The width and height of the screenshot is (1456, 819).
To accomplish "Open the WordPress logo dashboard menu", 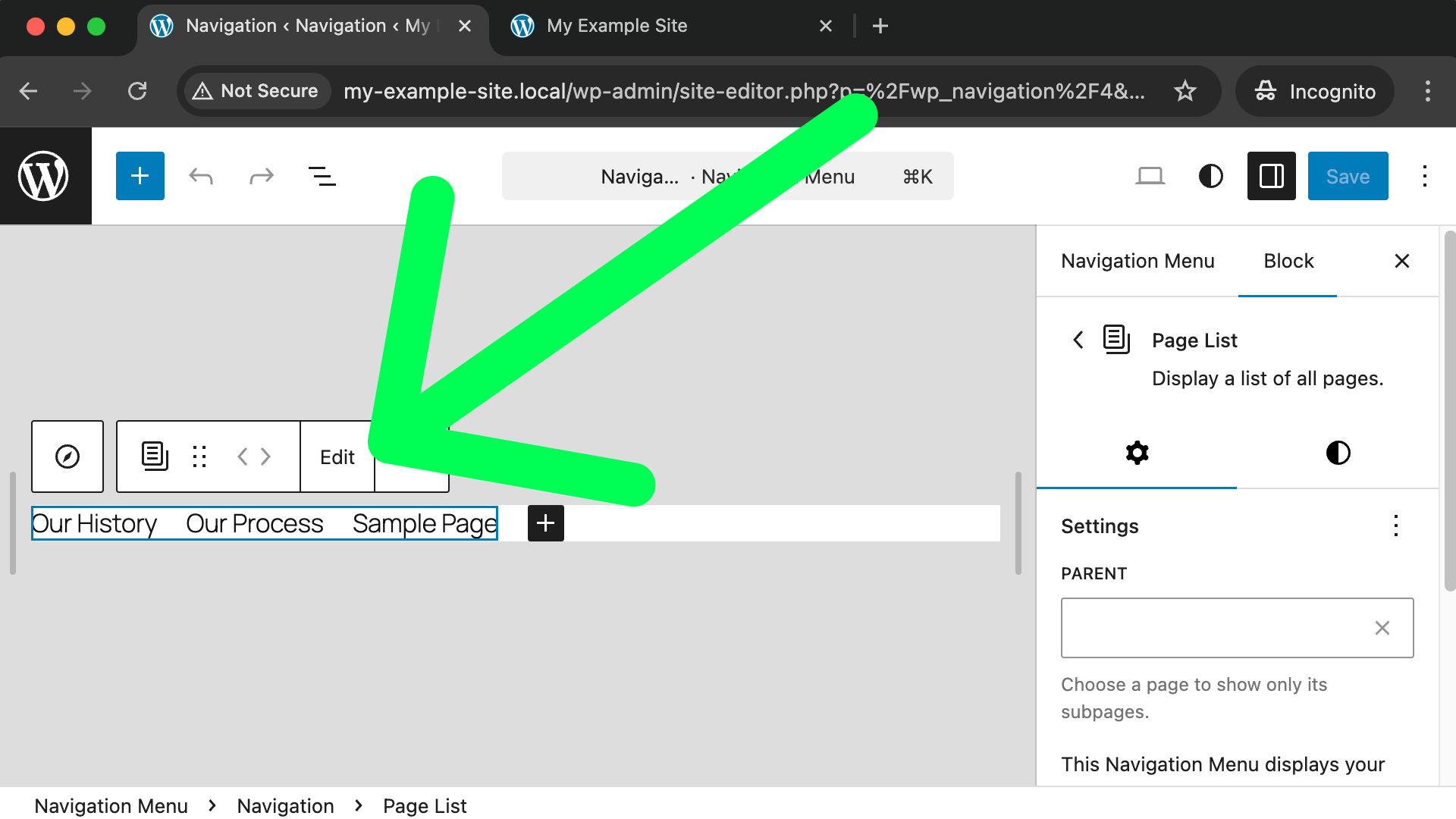I will [x=44, y=176].
